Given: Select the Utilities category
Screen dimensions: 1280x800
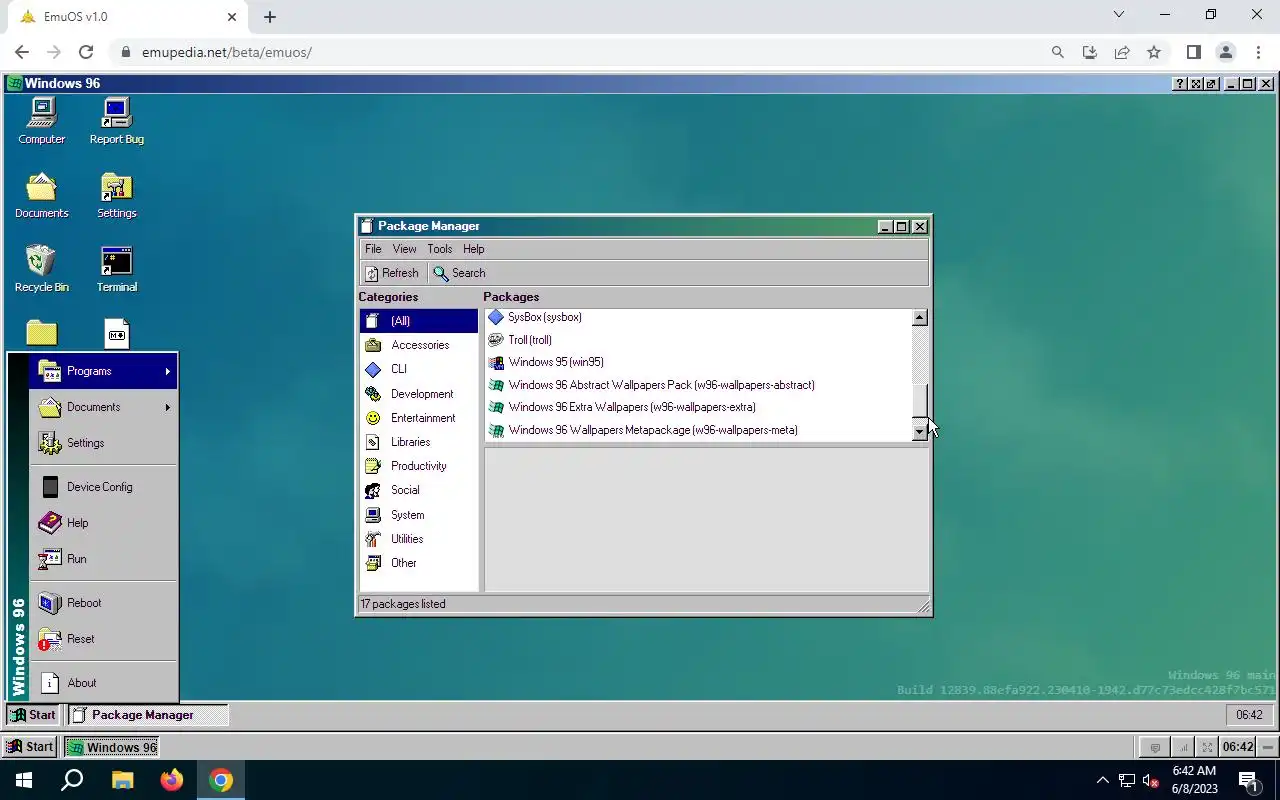Looking at the screenshot, I should [x=419, y=539].
